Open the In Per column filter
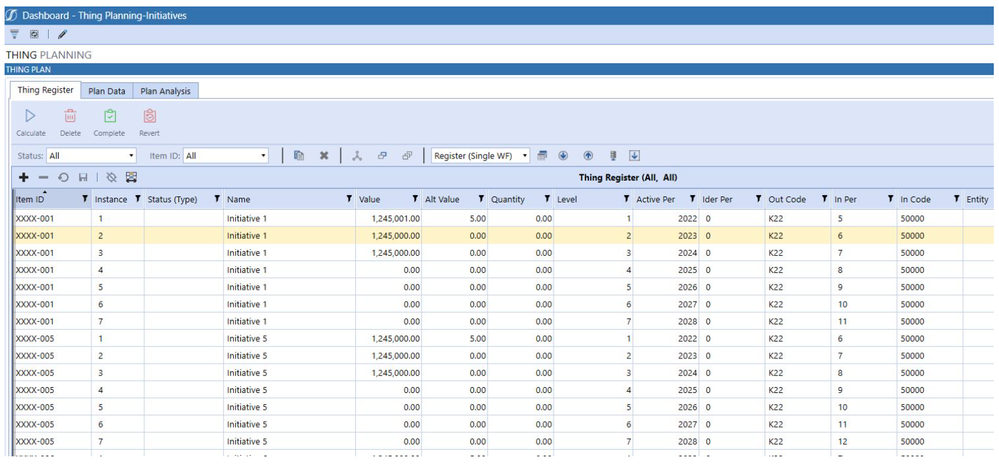Viewport: 999px width, 468px height. pyautogui.click(x=891, y=199)
